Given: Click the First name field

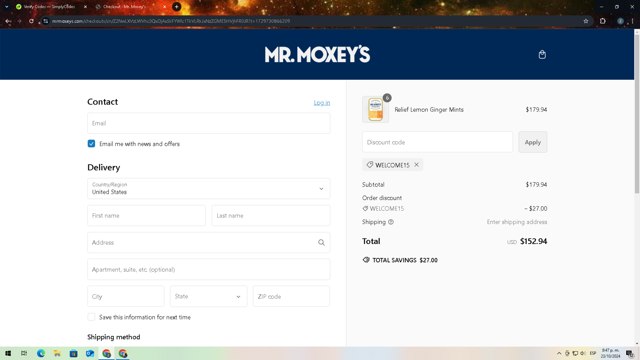Looking at the screenshot, I should (146, 216).
